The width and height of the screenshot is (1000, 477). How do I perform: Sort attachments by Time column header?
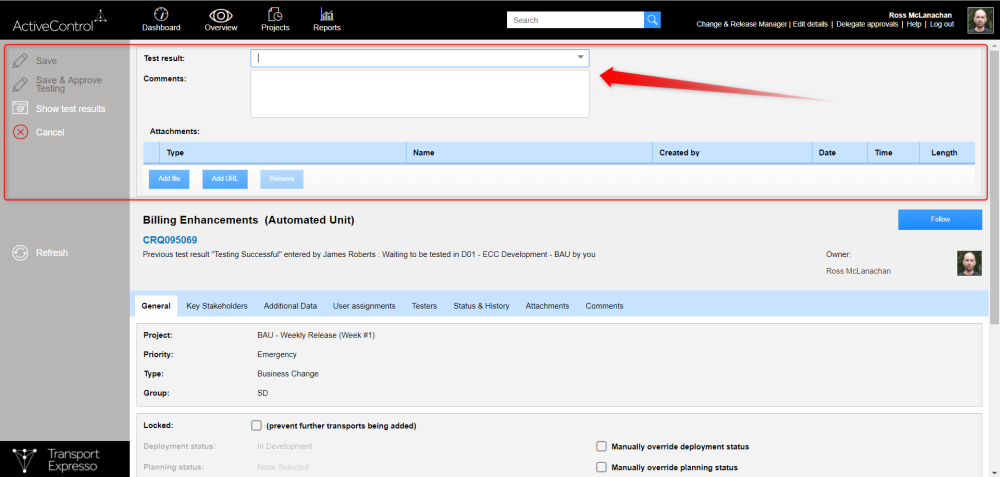(893, 153)
